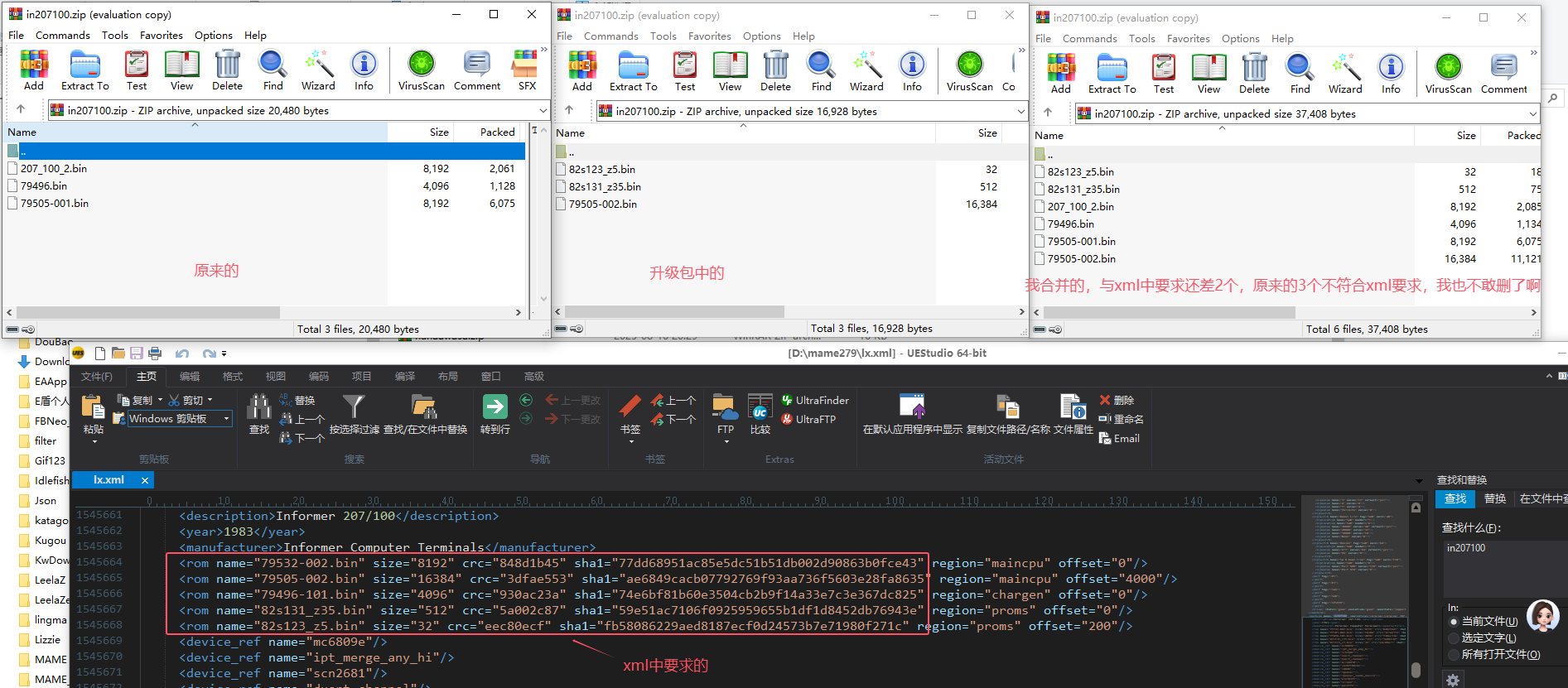Viewport: 1568px width, 688px height.
Task: Click the UEStudio 粘贴 (Paste) icon
Action: click(x=93, y=407)
